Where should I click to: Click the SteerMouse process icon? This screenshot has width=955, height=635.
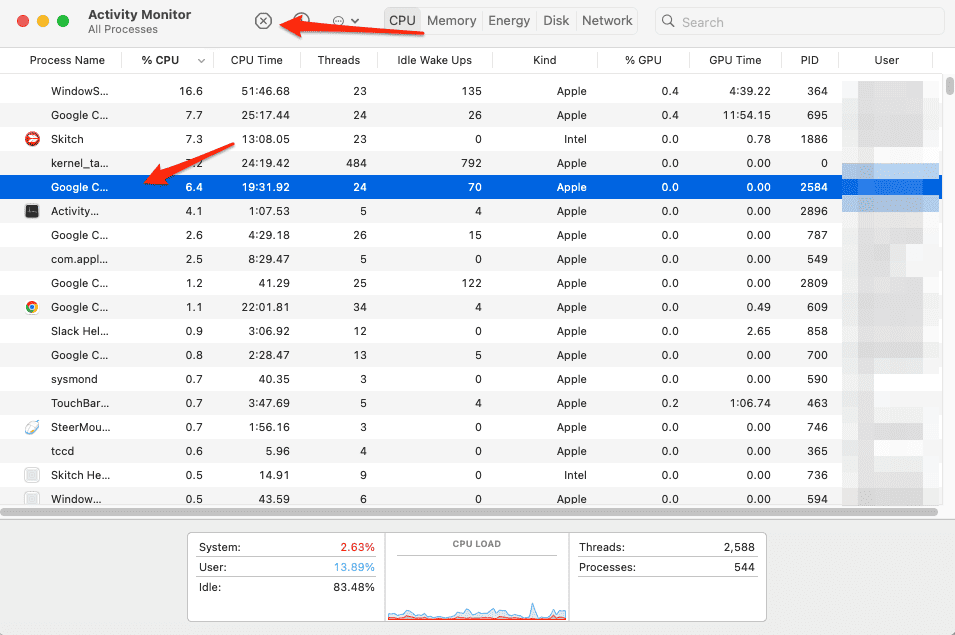click(x=32, y=427)
